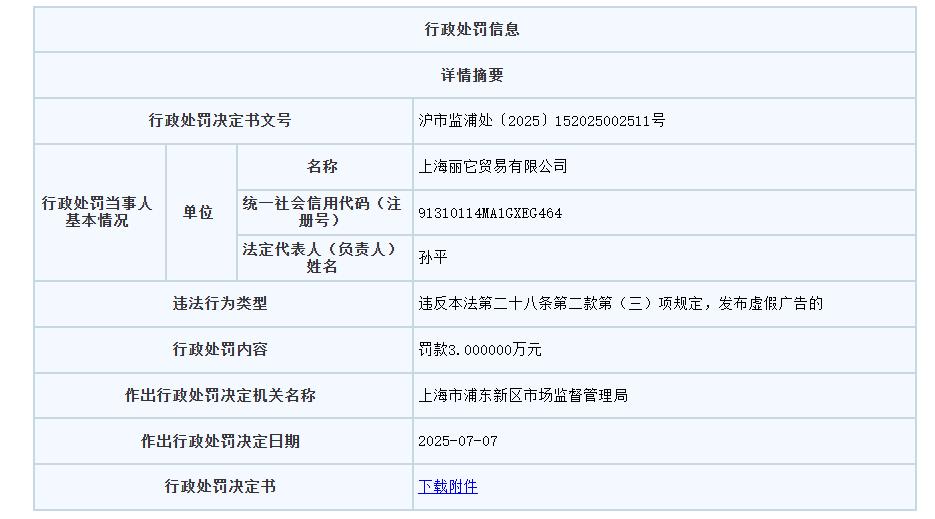This screenshot has width=935, height=519.
Task: Click the 名称 label cell
Action: (x=322, y=166)
